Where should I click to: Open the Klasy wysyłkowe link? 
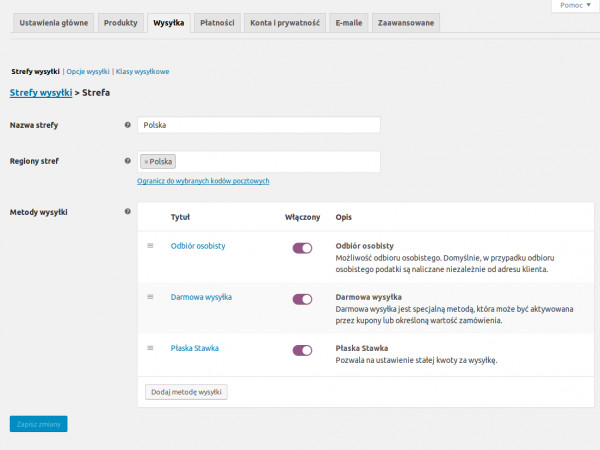pyautogui.click(x=142, y=72)
